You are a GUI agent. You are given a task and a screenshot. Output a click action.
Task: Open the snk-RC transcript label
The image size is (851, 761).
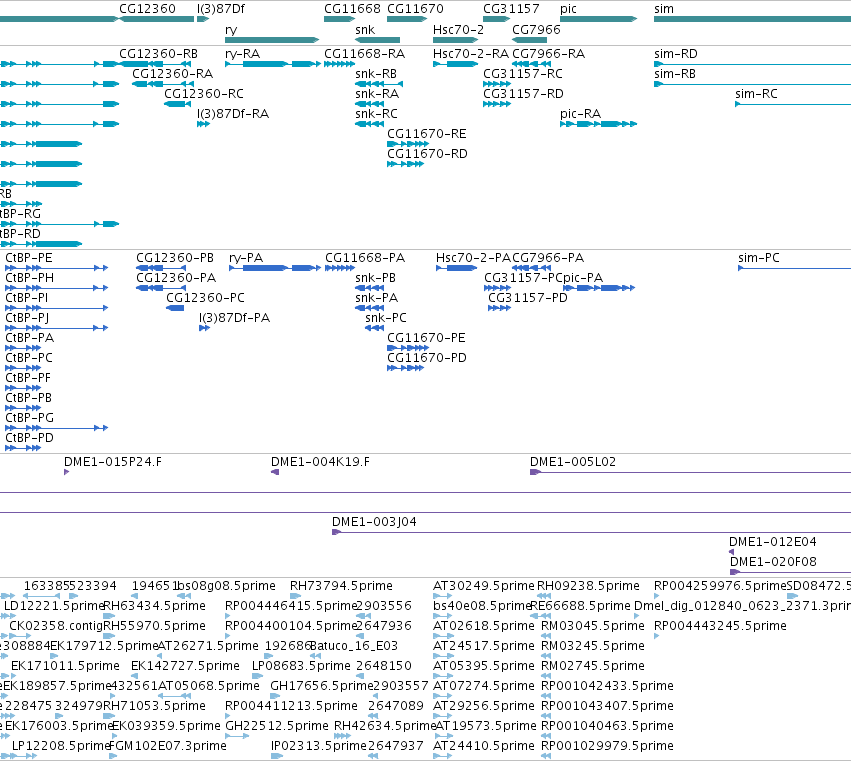click(x=376, y=114)
